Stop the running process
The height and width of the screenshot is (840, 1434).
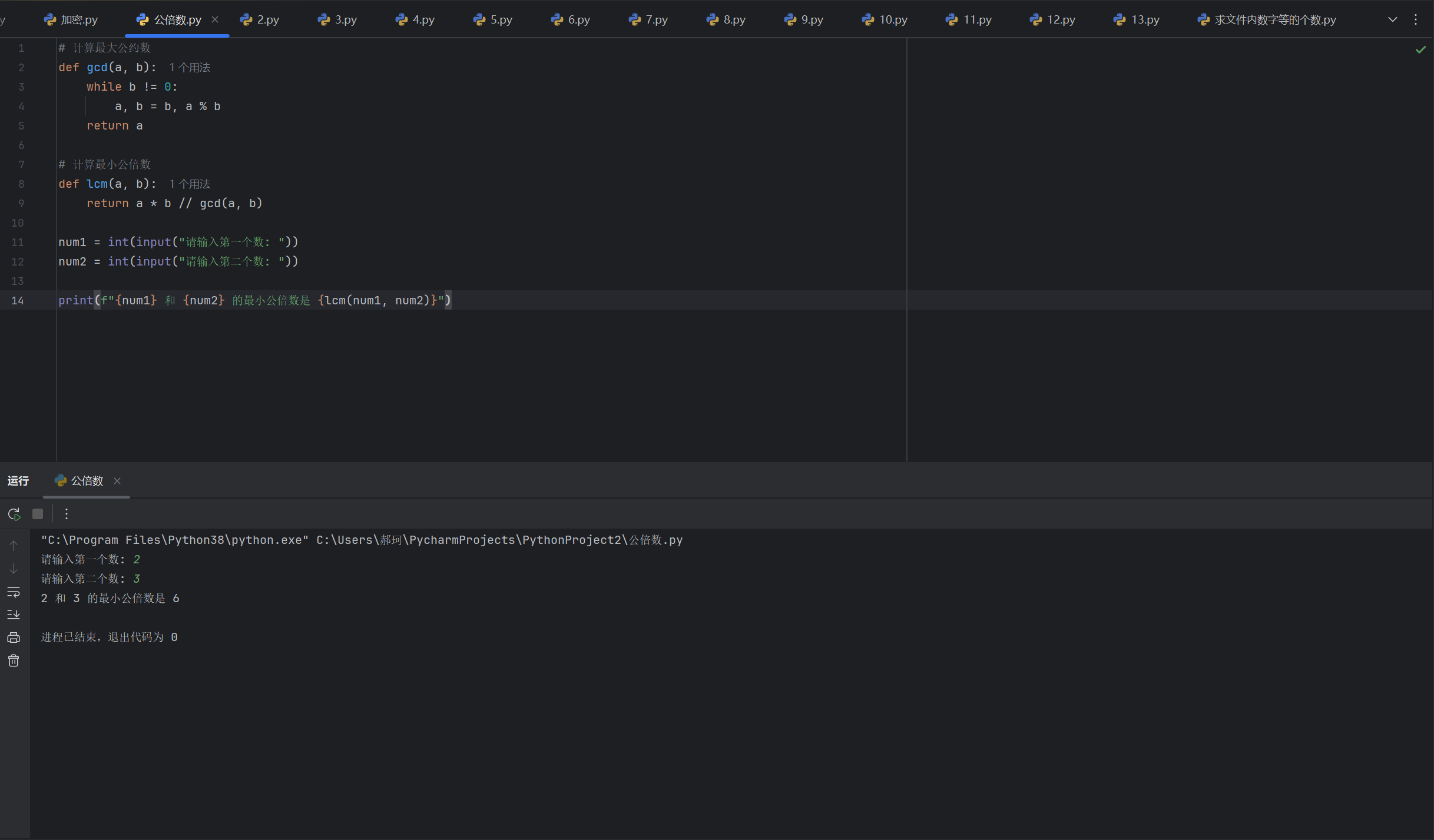click(38, 514)
